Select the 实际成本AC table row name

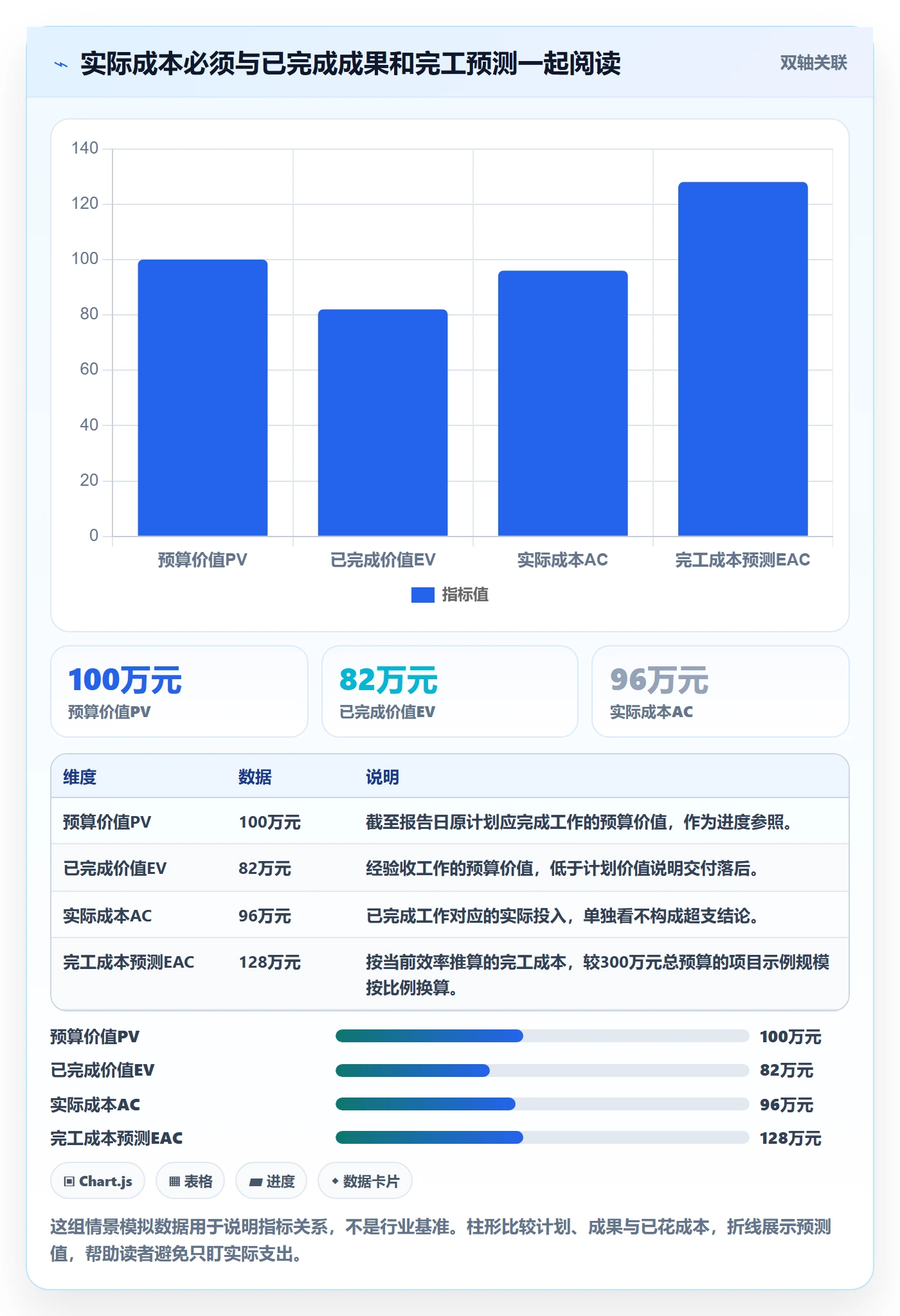107,916
